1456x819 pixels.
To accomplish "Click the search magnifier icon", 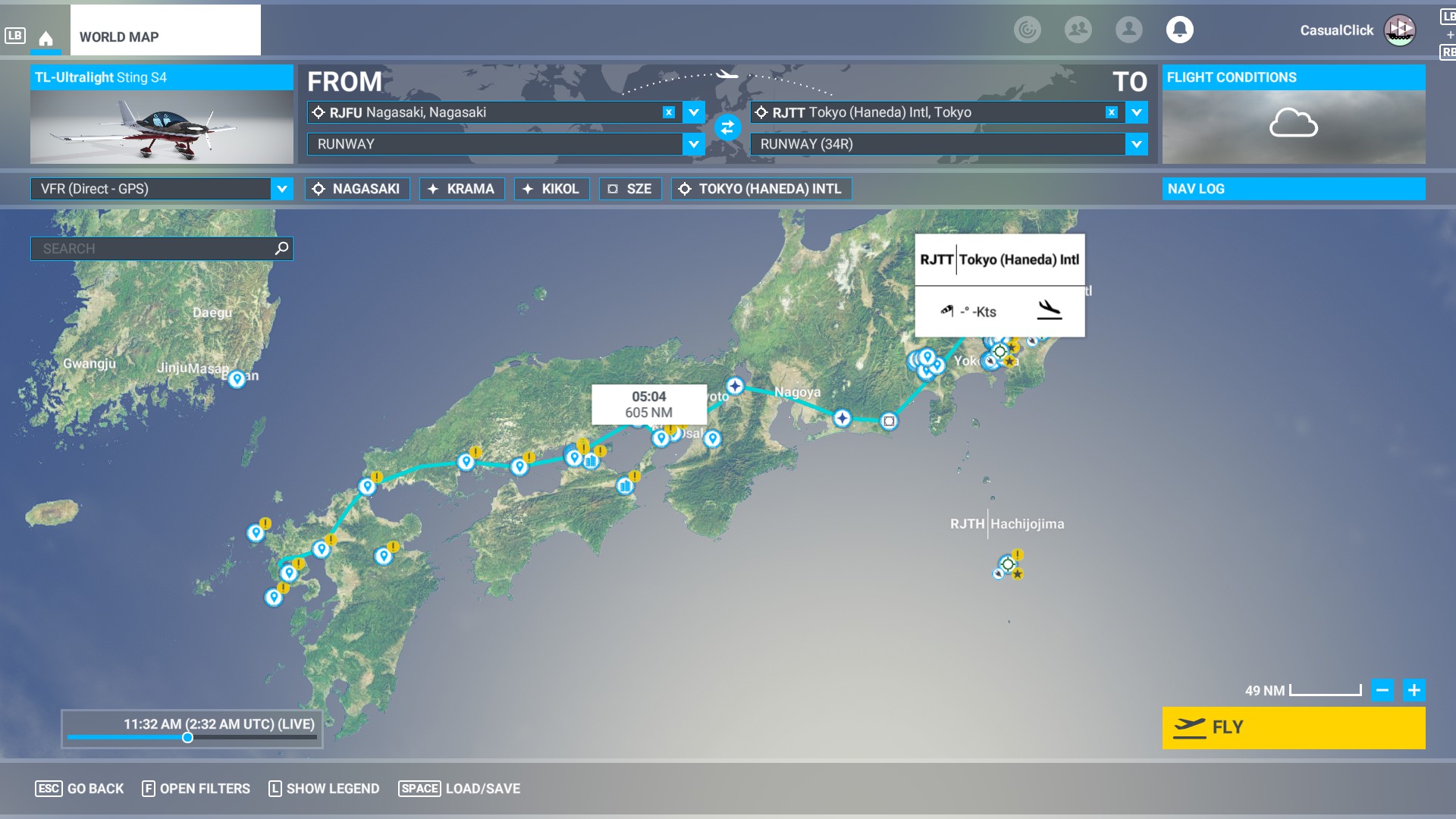I will point(281,248).
